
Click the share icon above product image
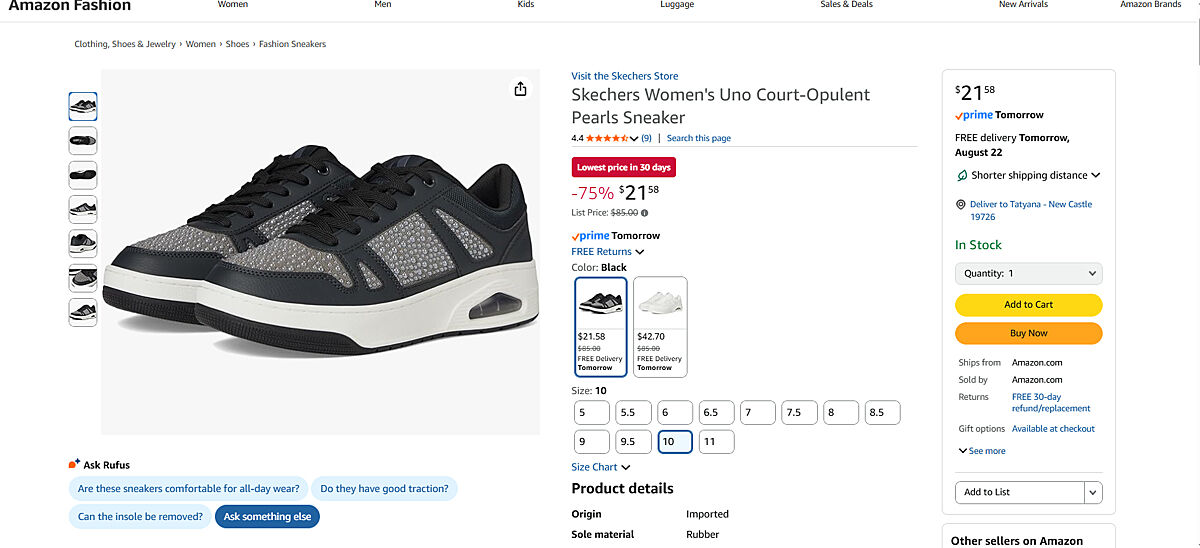click(520, 89)
